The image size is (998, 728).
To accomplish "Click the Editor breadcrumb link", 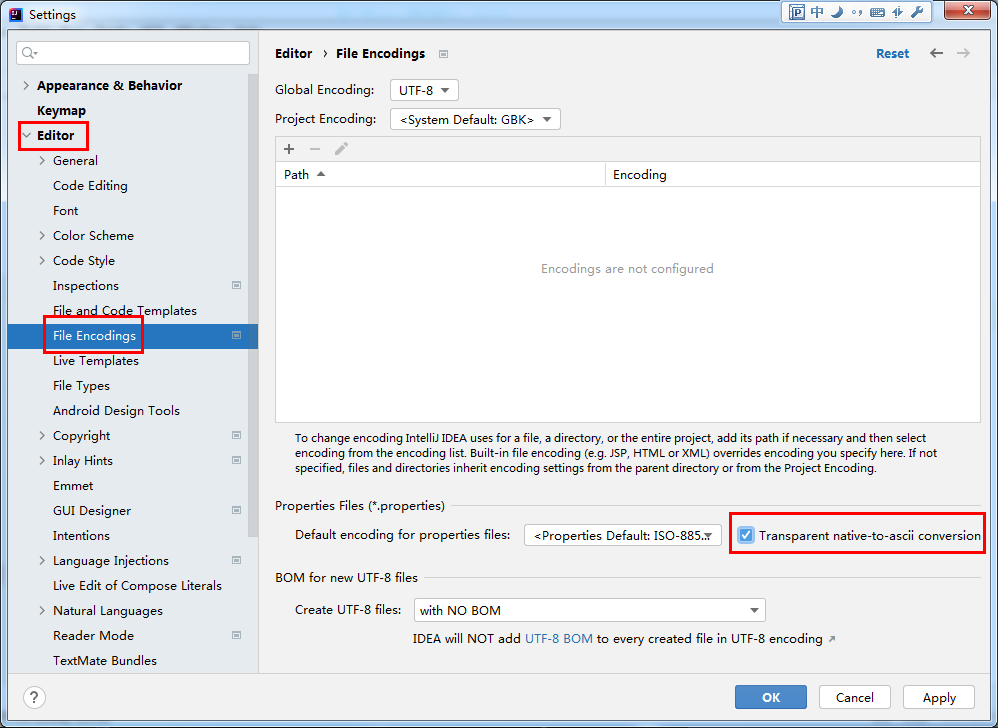I will click(293, 53).
